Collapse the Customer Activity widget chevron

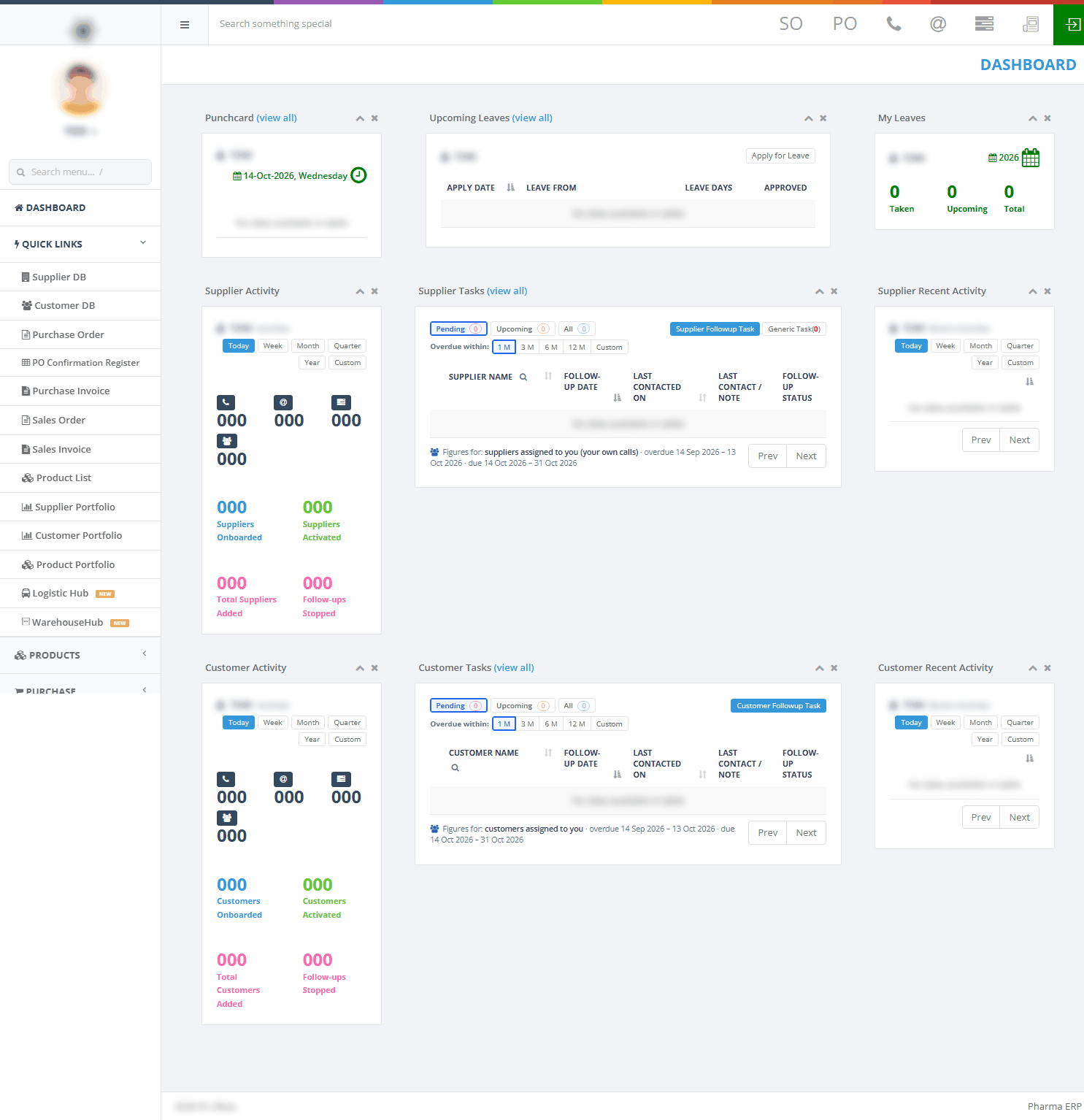click(x=360, y=668)
